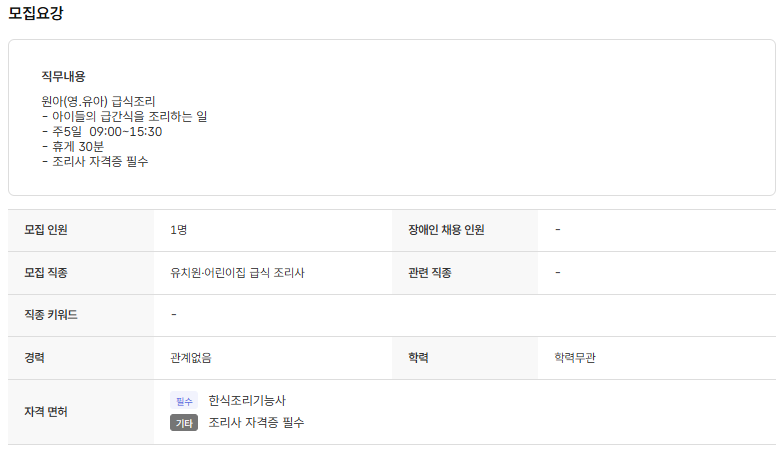Viewport: 784px width, 453px height.
Task: Click the 관련 직종 label
Action: click(x=430, y=273)
